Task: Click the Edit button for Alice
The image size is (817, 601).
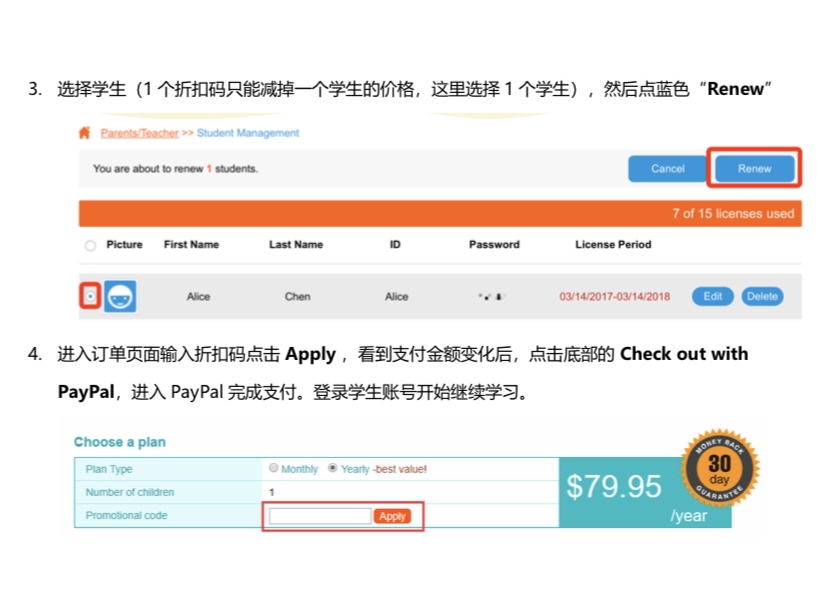Action: (x=712, y=297)
